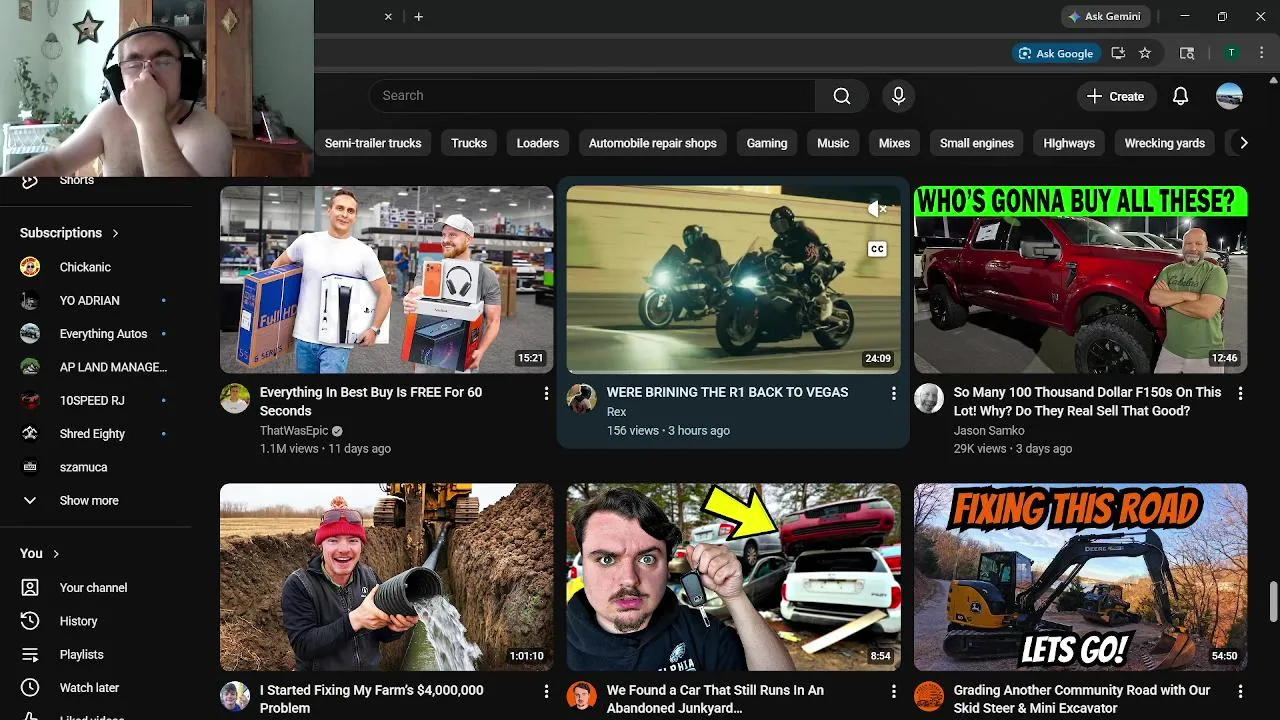This screenshot has height=720, width=1280.
Task: Open more options for the Best Buy video
Action: tap(546, 394)
